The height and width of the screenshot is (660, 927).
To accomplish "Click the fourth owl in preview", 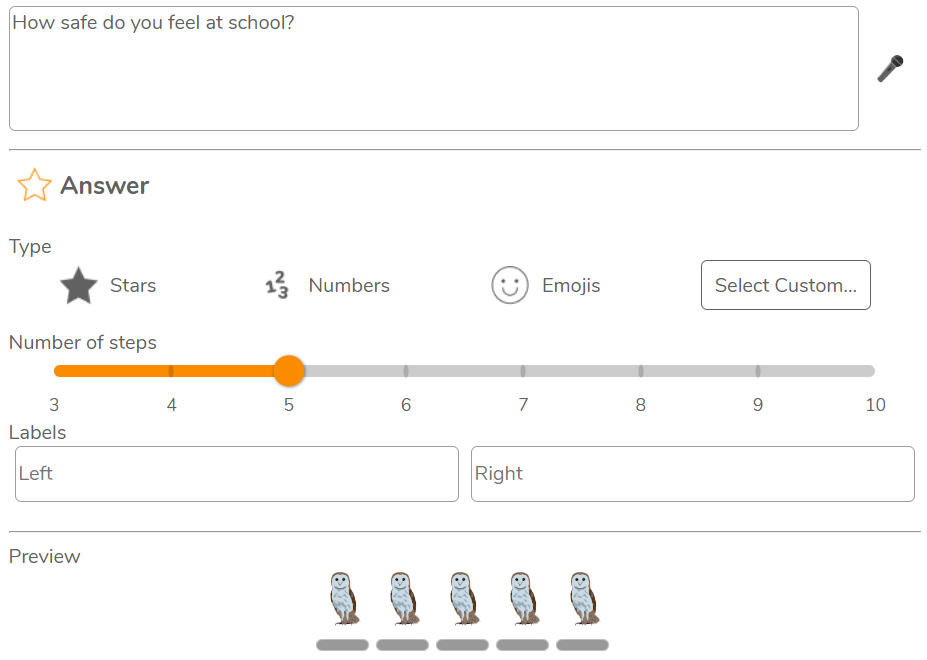I will coord(522,598).
